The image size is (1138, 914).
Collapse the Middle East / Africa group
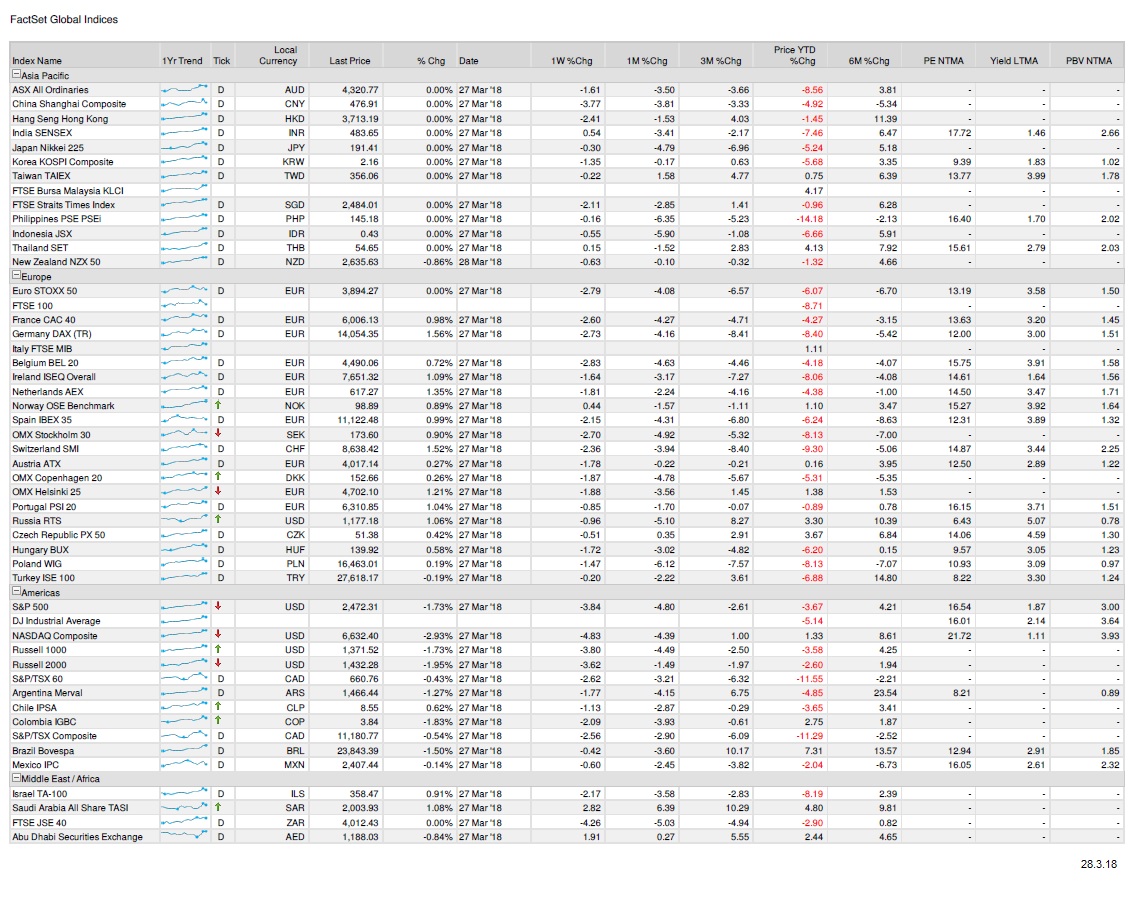16,778
